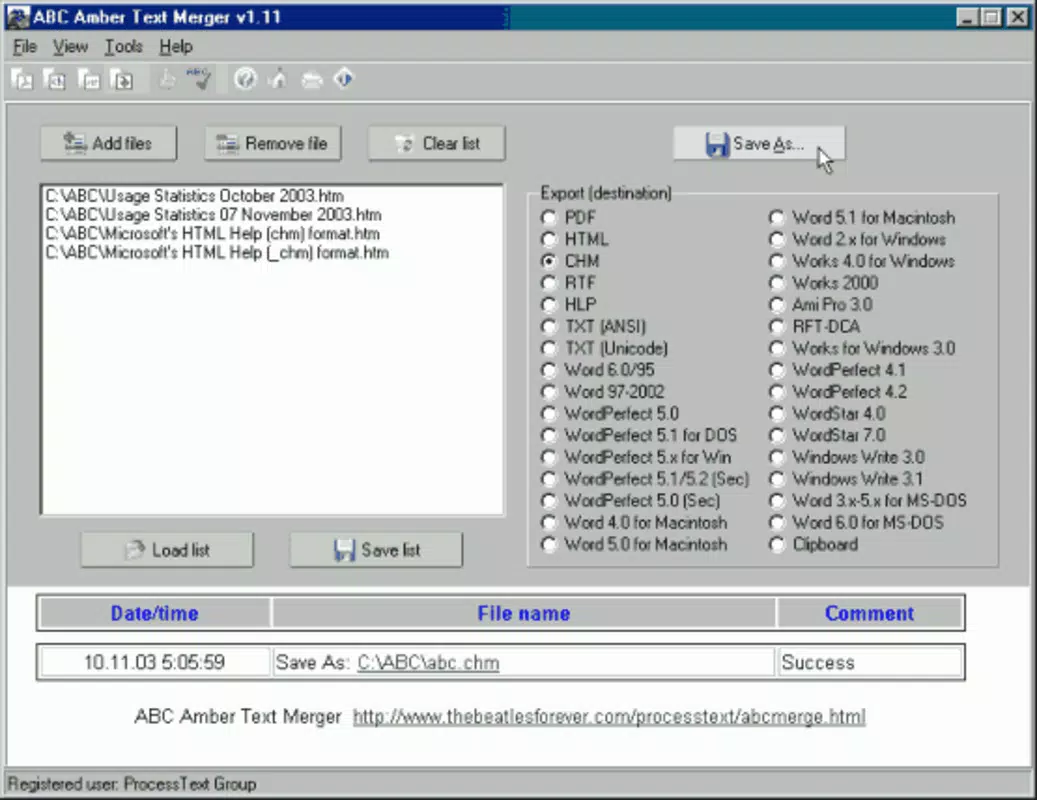Image resolution: width=1037 pixels, height=800 pixels.
Task: Select the HTML export option
Action: [x=575, y=239]
